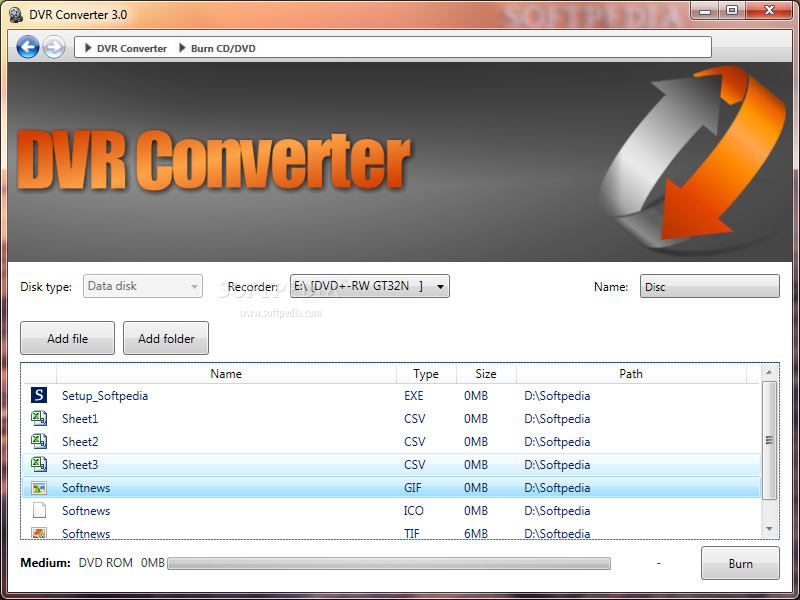The height and width of the screenshot is (600, 800).
Task: Click the DVD ROM medium label
Action: pos(106,563)
